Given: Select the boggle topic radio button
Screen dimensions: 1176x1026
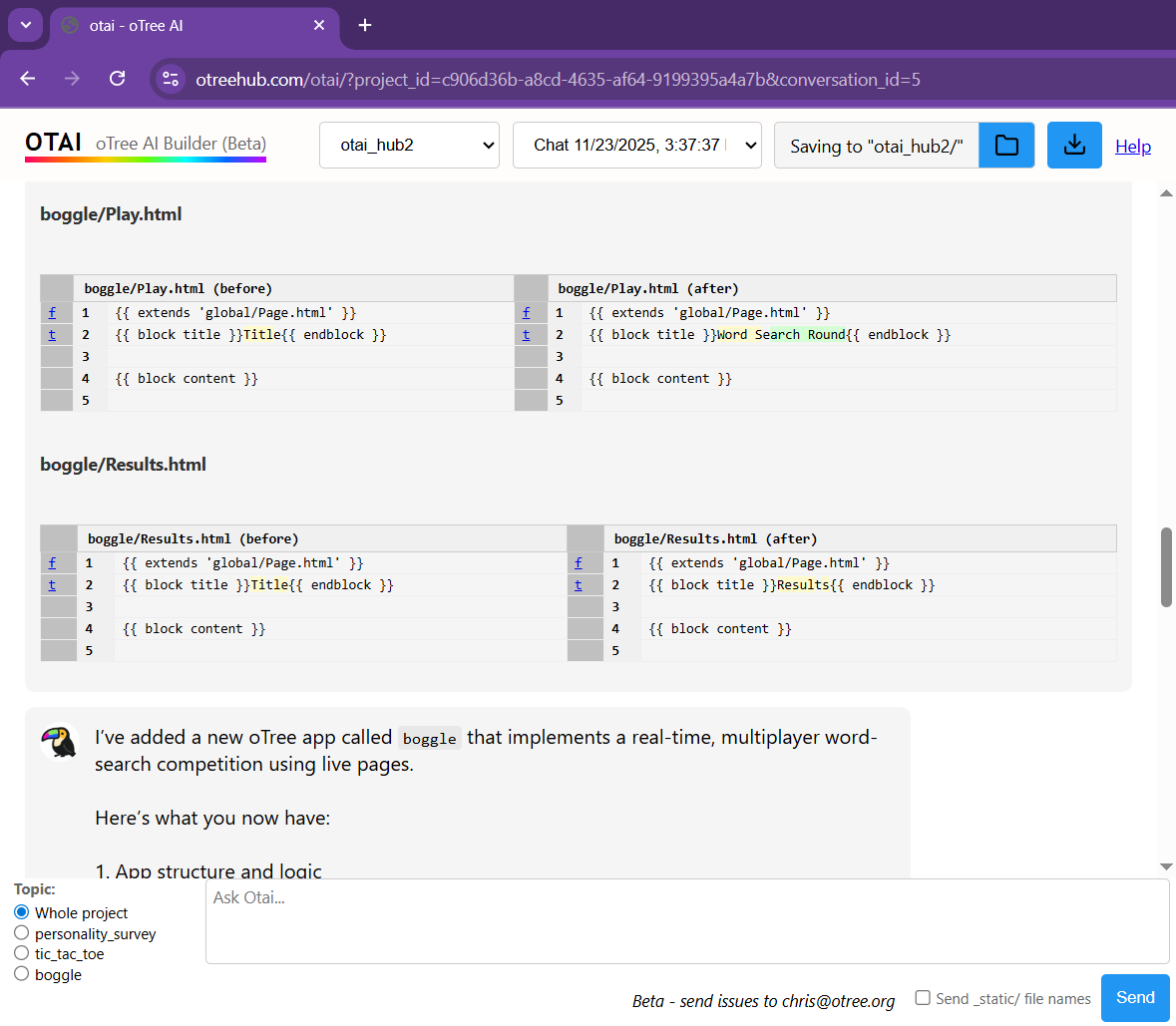Looking at the screenshot, I should pos(22,974).
